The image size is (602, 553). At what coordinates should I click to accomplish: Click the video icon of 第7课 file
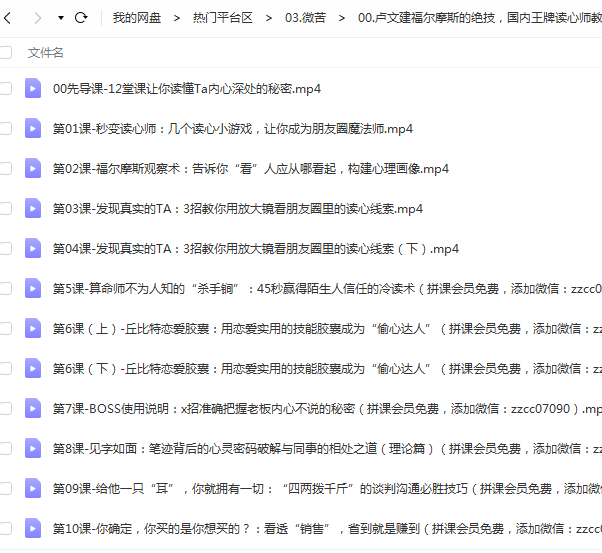pyautogui.click(x=33, y=409)
